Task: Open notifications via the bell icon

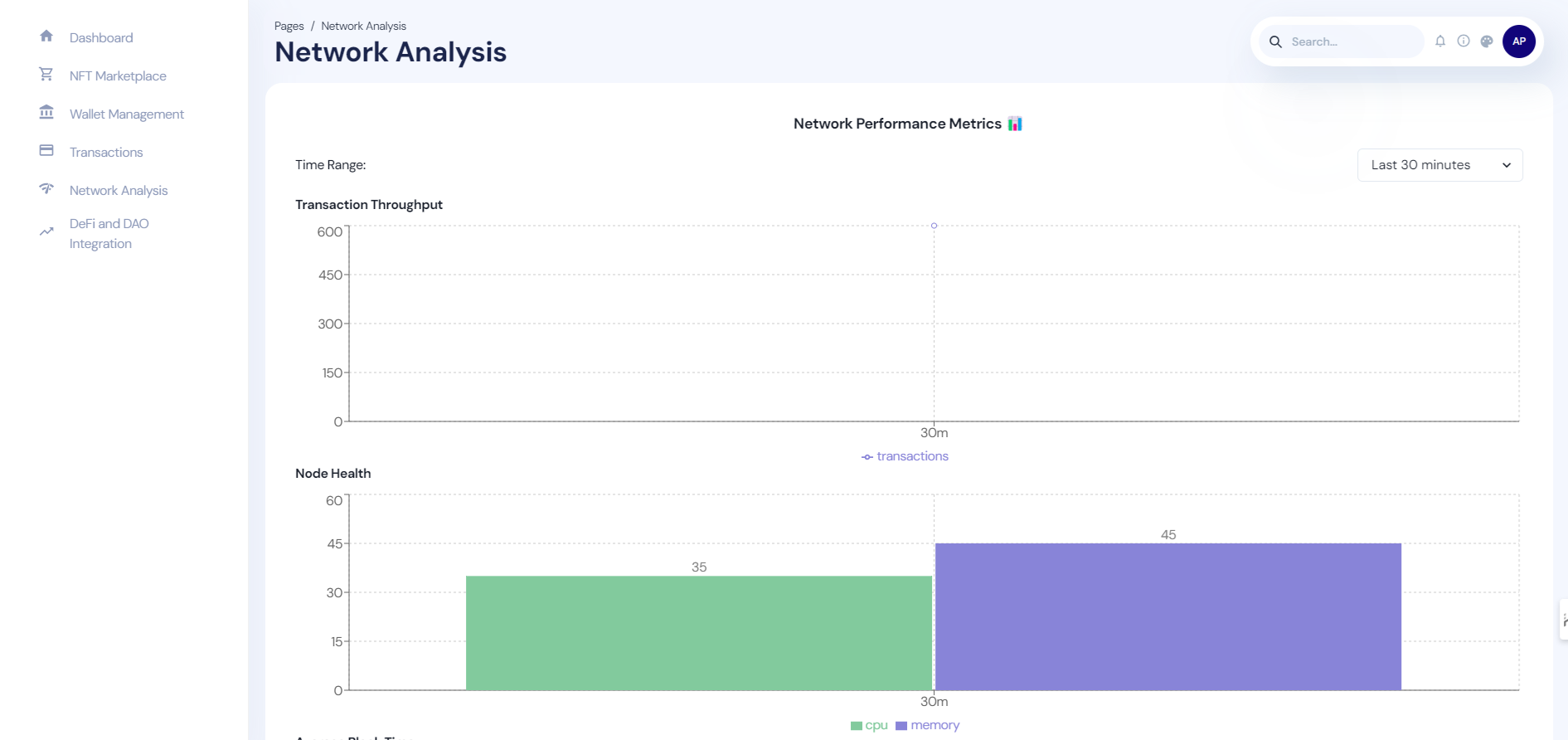Action: 1440,41
